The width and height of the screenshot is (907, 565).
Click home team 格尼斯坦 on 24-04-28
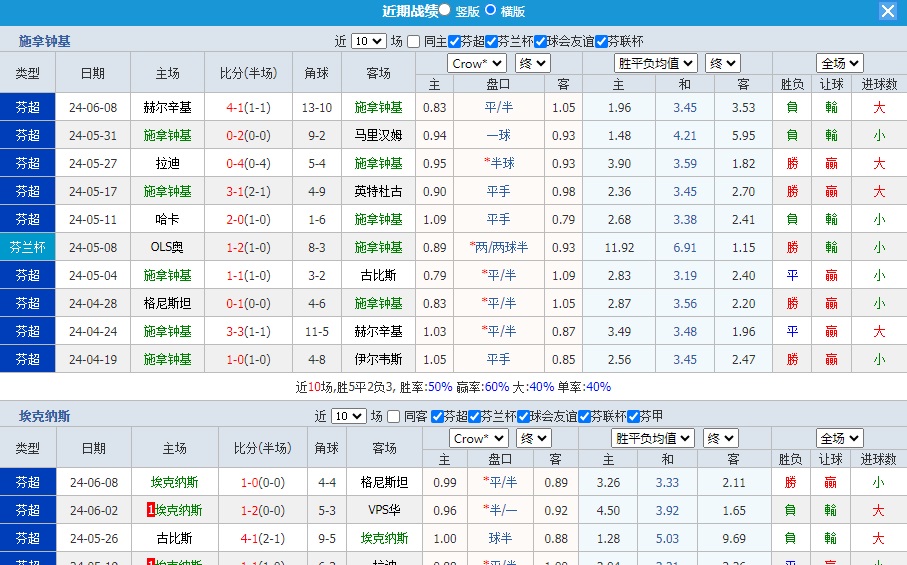pyautogui.click(x=167, y=303)
